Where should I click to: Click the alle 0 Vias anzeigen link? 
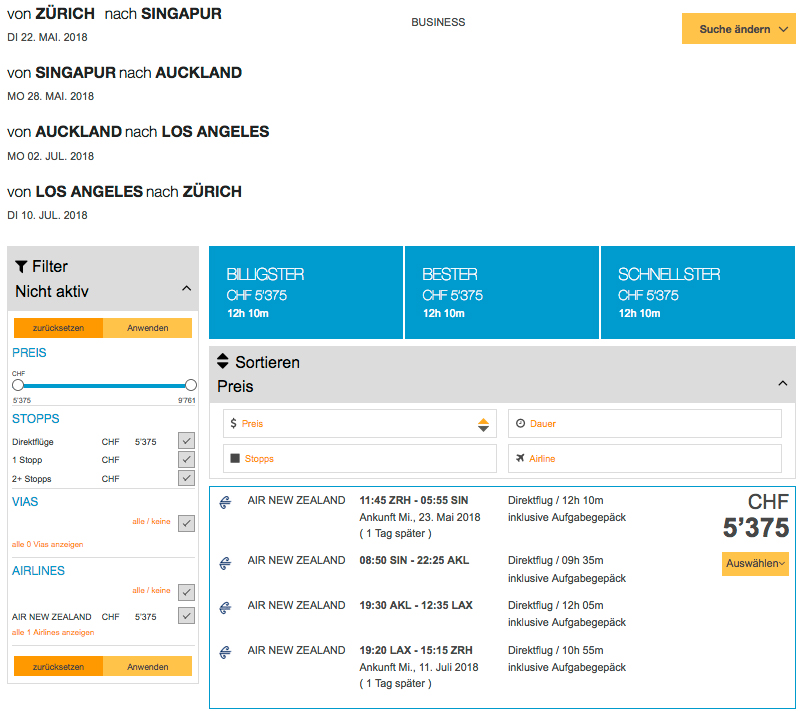tap(48, 545)
